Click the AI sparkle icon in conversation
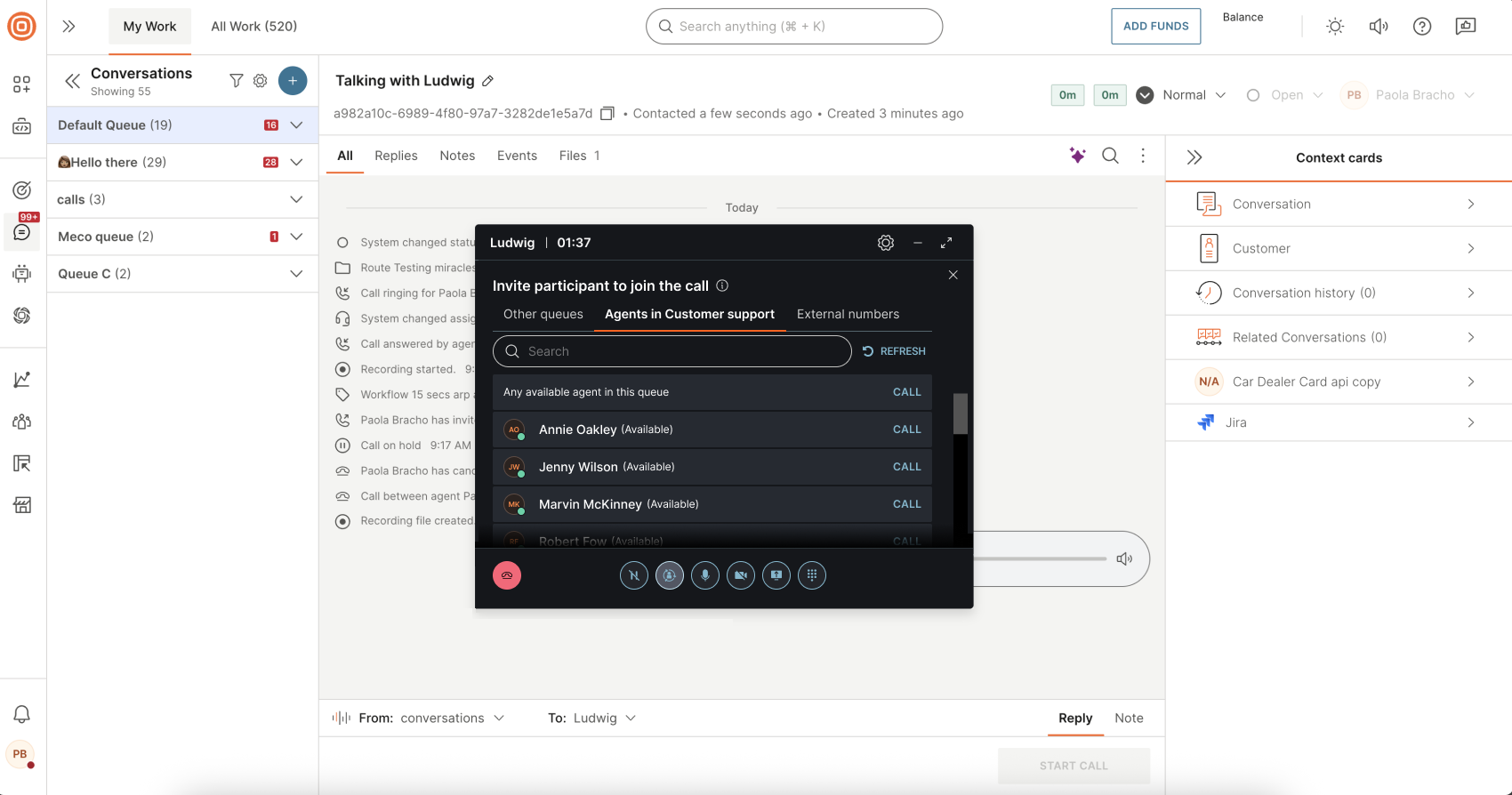 [x=1077, y=156]
